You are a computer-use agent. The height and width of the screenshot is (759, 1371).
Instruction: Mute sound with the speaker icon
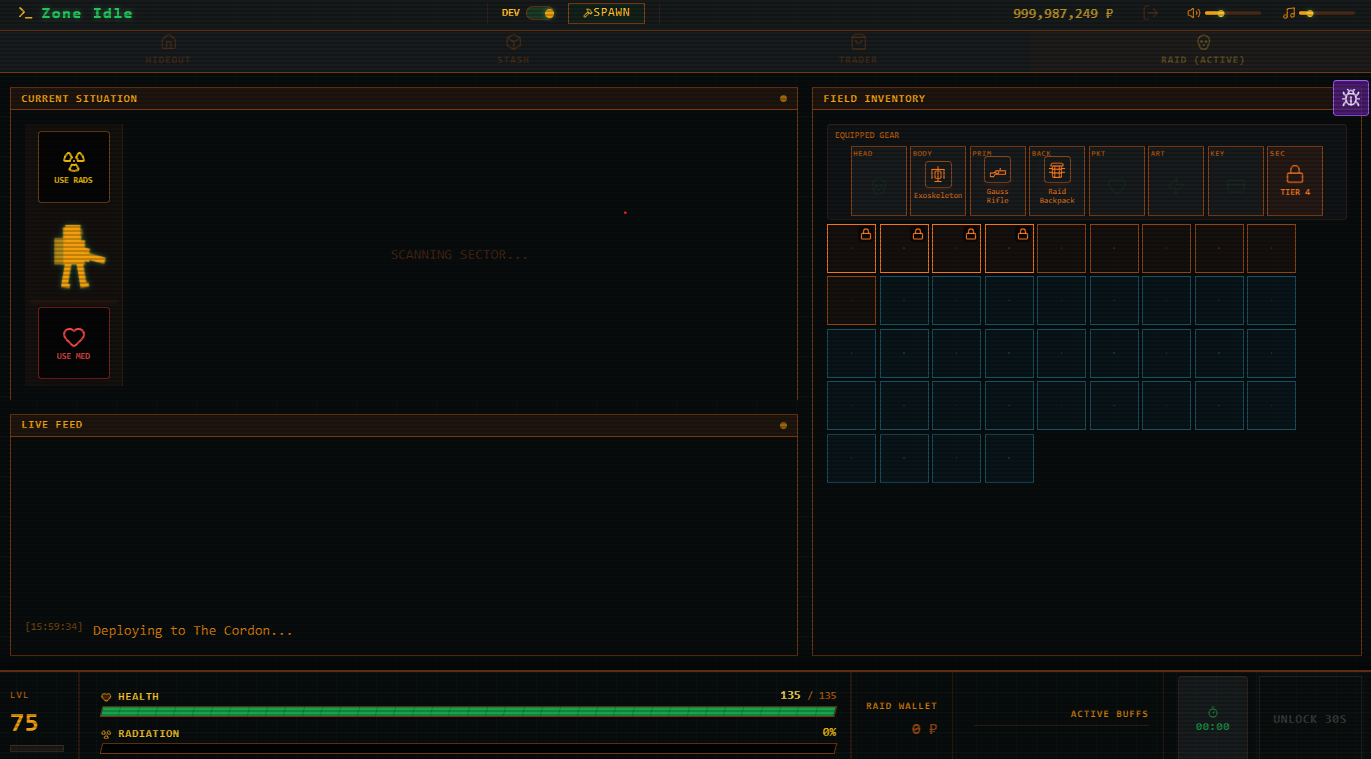[1193, 13]
